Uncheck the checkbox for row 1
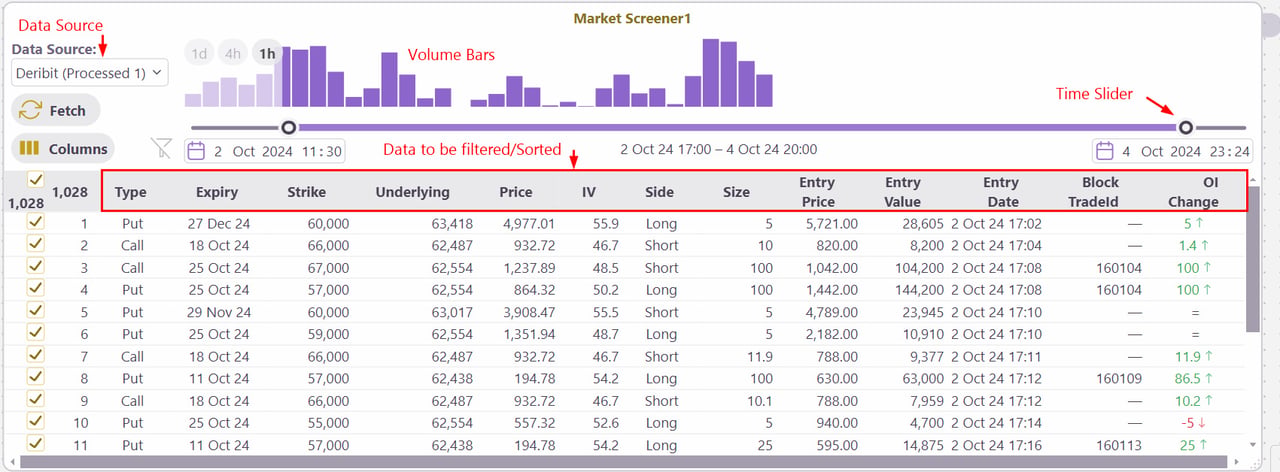Screen dimensions: 1280x472 click(x=36, y=223)
